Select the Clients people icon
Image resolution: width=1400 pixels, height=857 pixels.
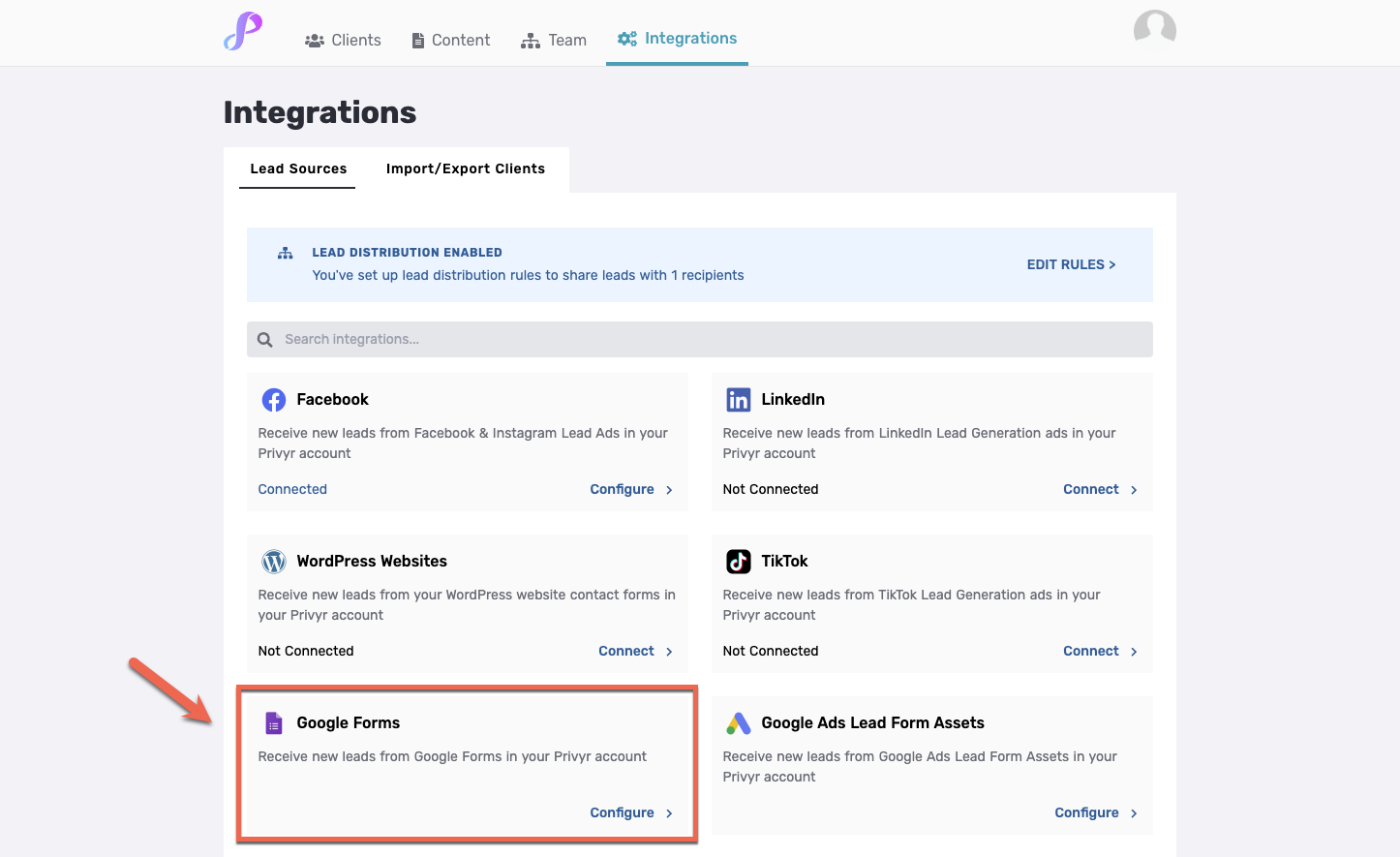(x=314, y=40)
